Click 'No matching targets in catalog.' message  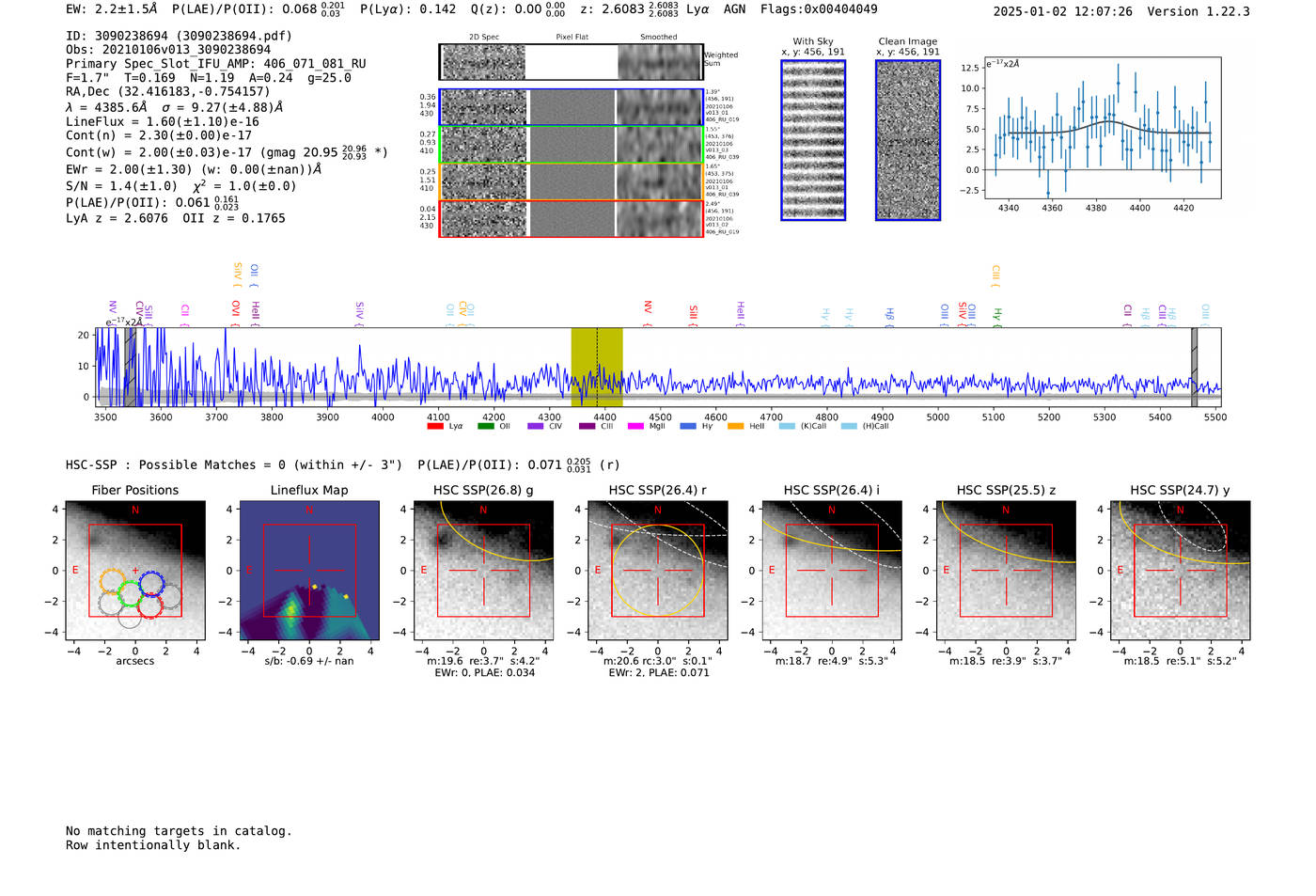point(179,831)
